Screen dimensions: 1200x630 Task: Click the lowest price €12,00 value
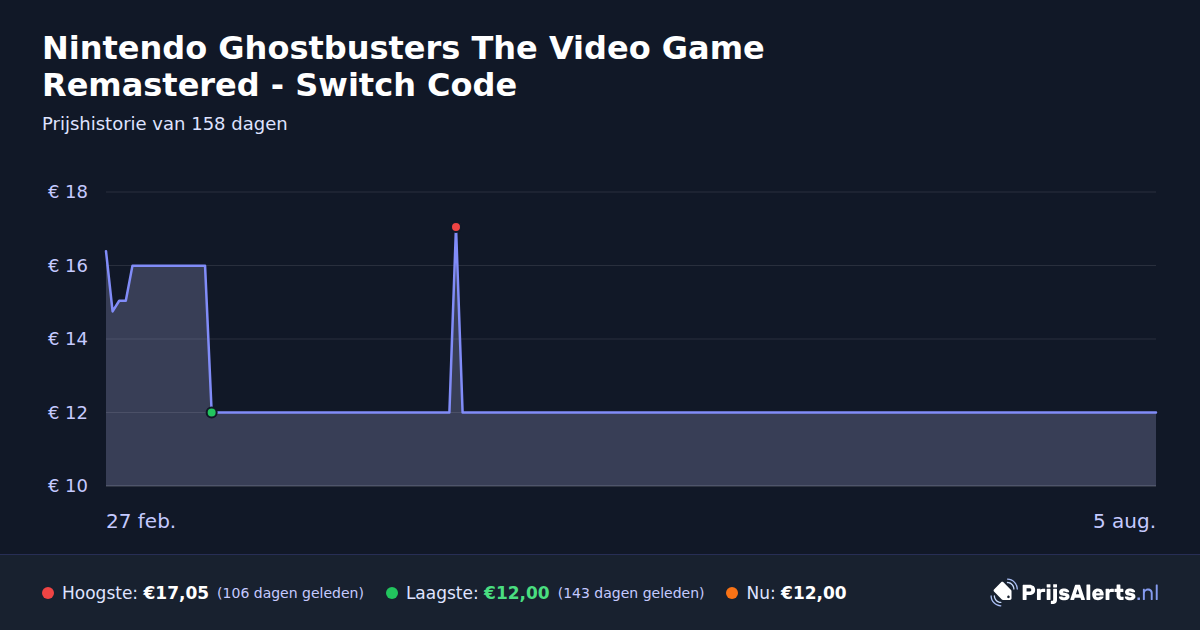point(517,593)
